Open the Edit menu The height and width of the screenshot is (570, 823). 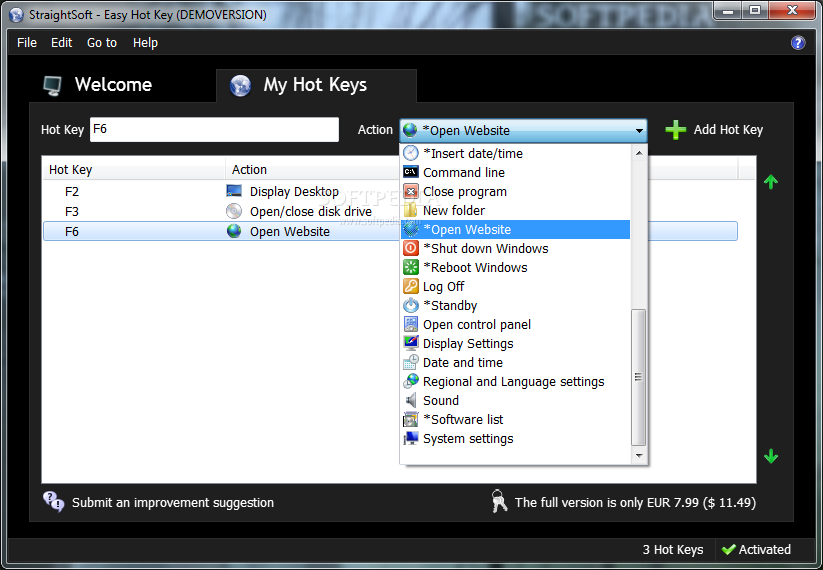coord(61,43)
